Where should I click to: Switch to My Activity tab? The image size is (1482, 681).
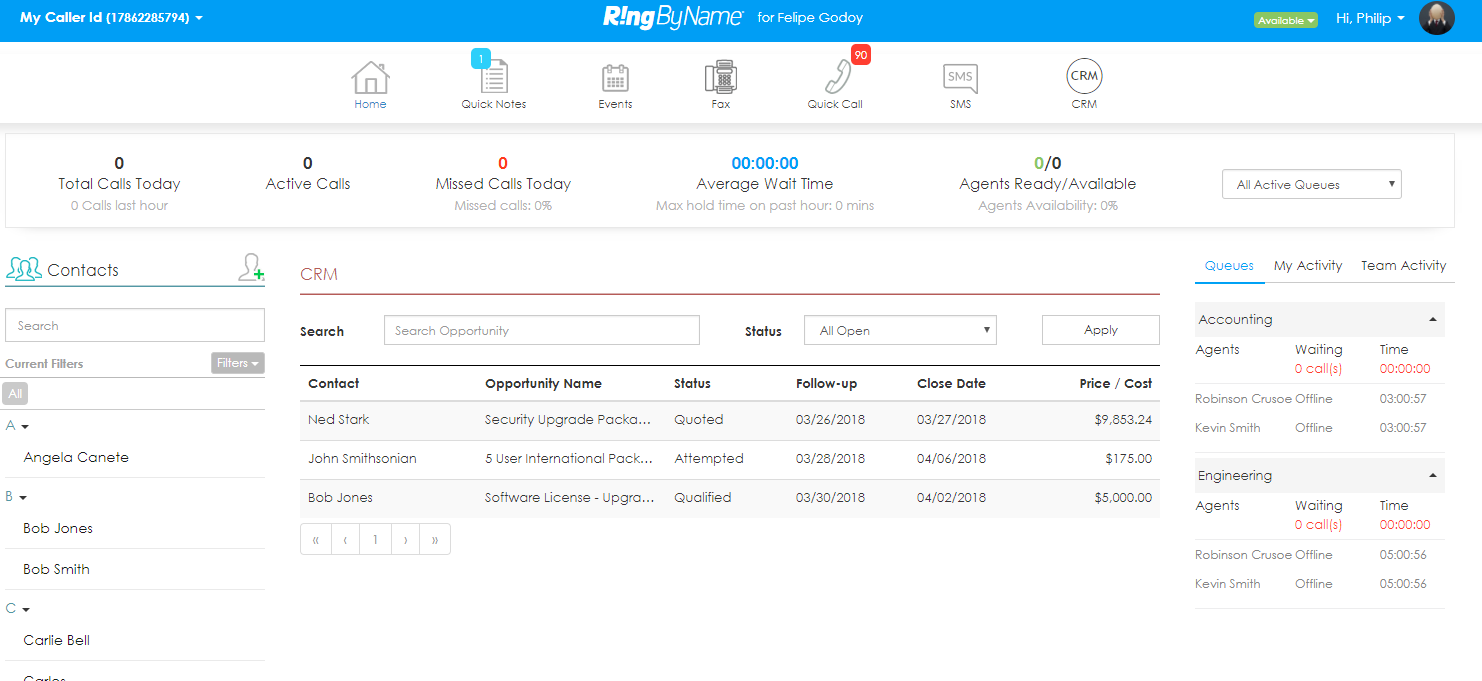(x=1308, y=265)
